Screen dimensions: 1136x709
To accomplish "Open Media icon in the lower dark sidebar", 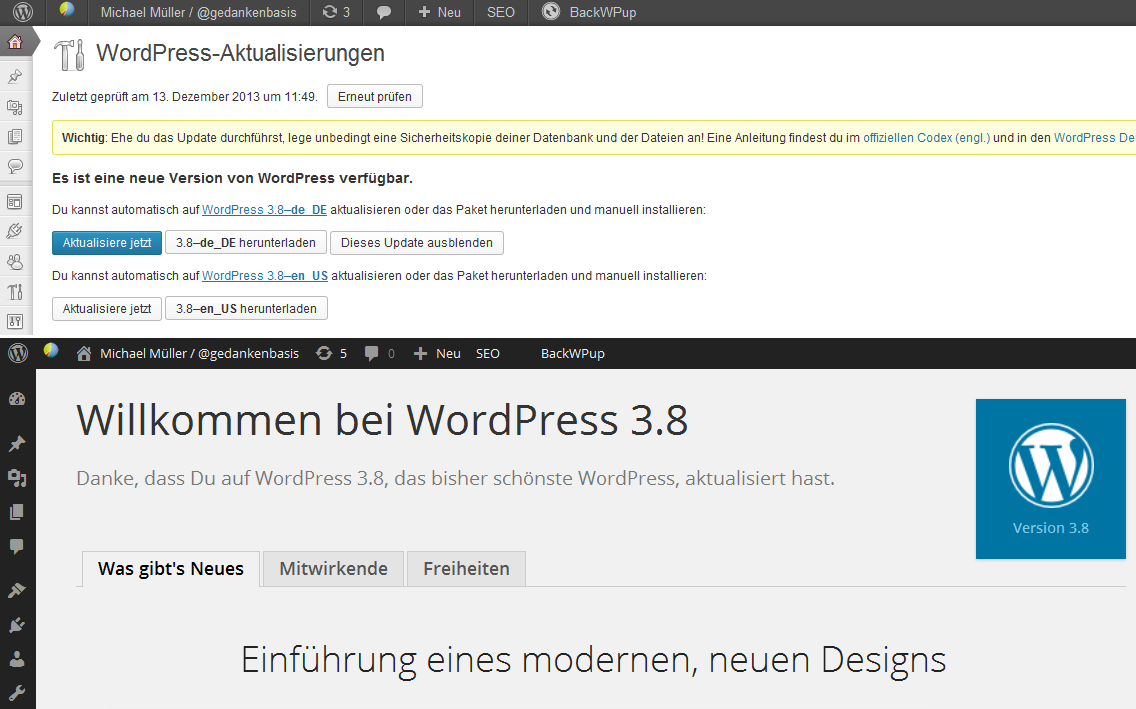I will point(17,477).
